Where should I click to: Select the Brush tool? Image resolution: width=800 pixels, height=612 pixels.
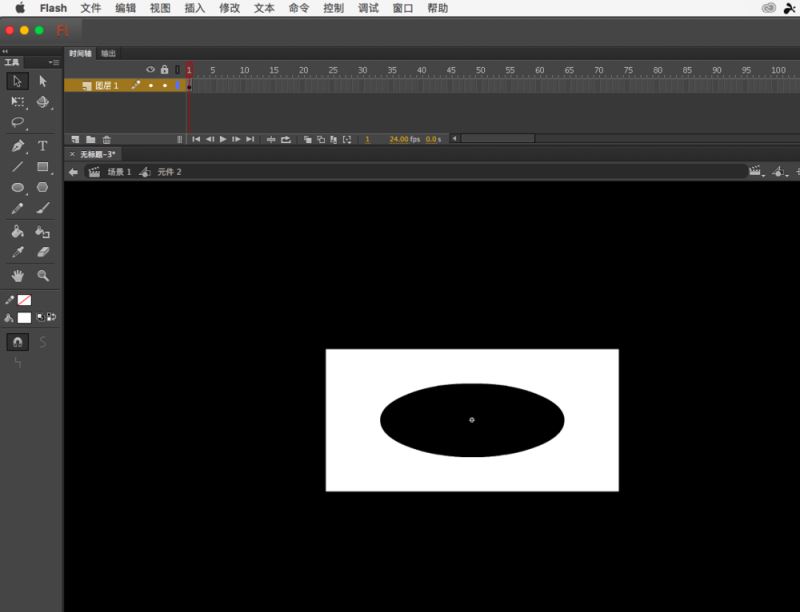click(43, 208)
